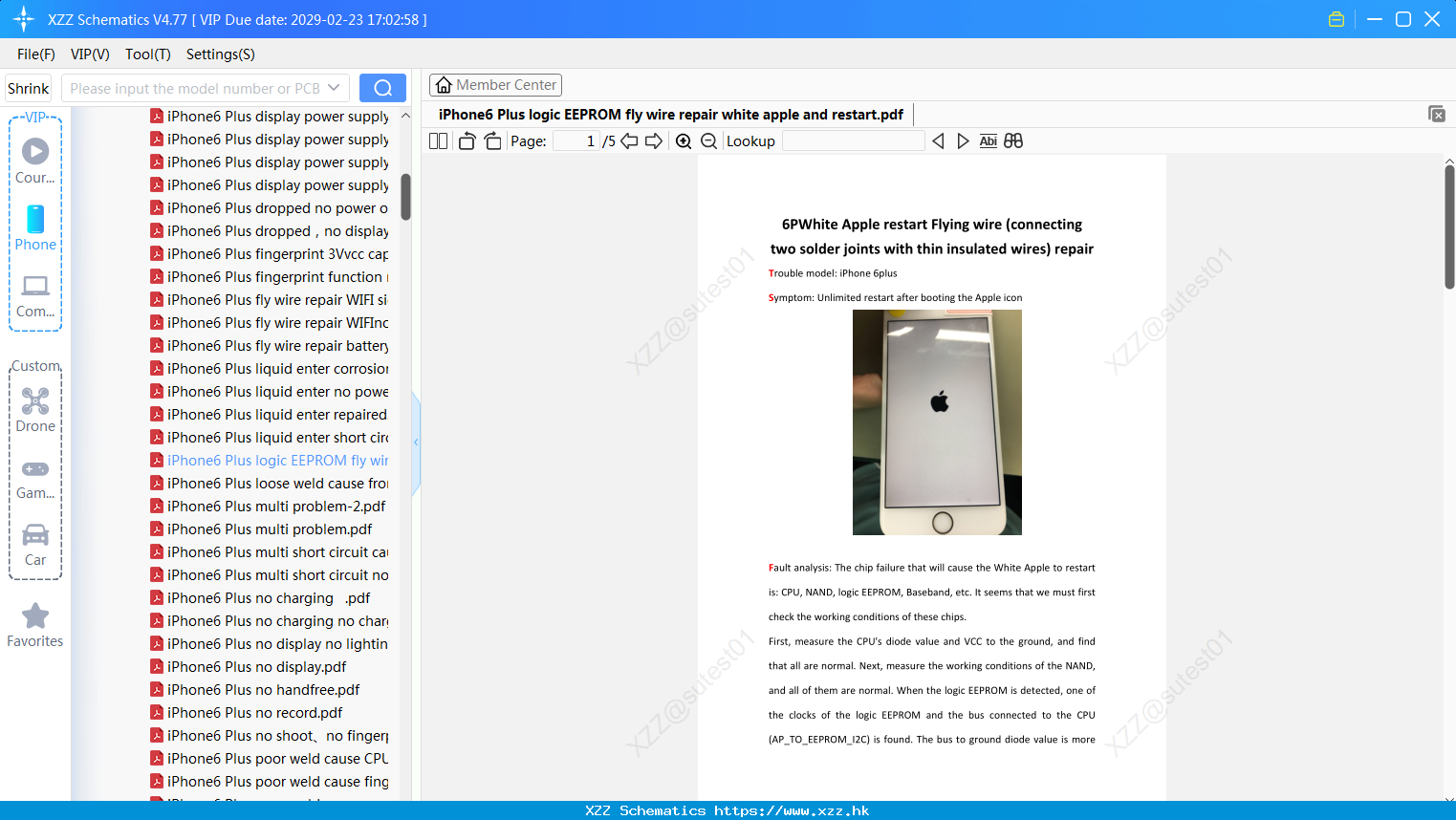Open iPhone6 Plus poor weld cause CPU file

pyautogui.click(x=270, y=759)
